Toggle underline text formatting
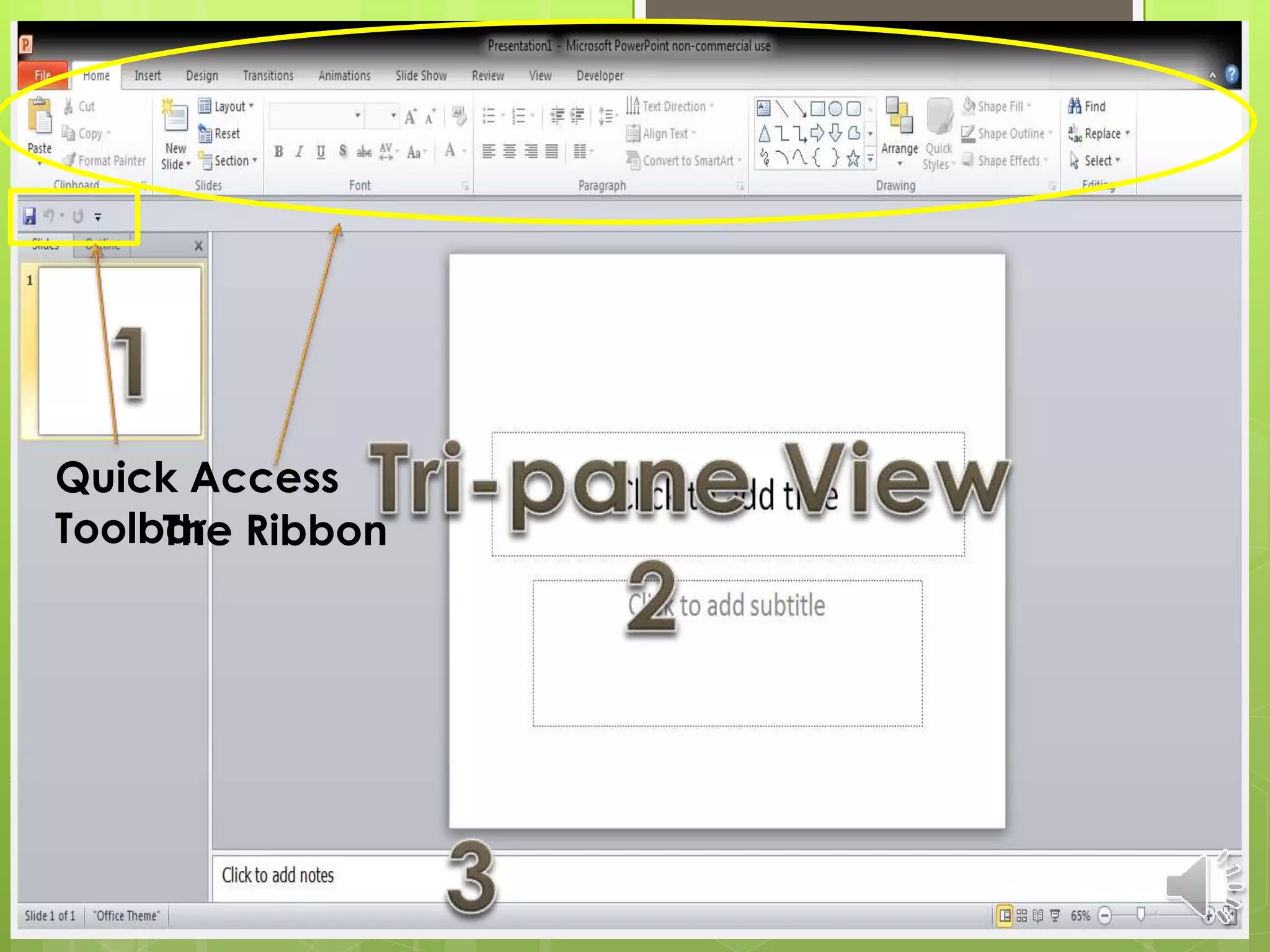The width and height of the screenshot is (1270, 952). coord(321,152)
